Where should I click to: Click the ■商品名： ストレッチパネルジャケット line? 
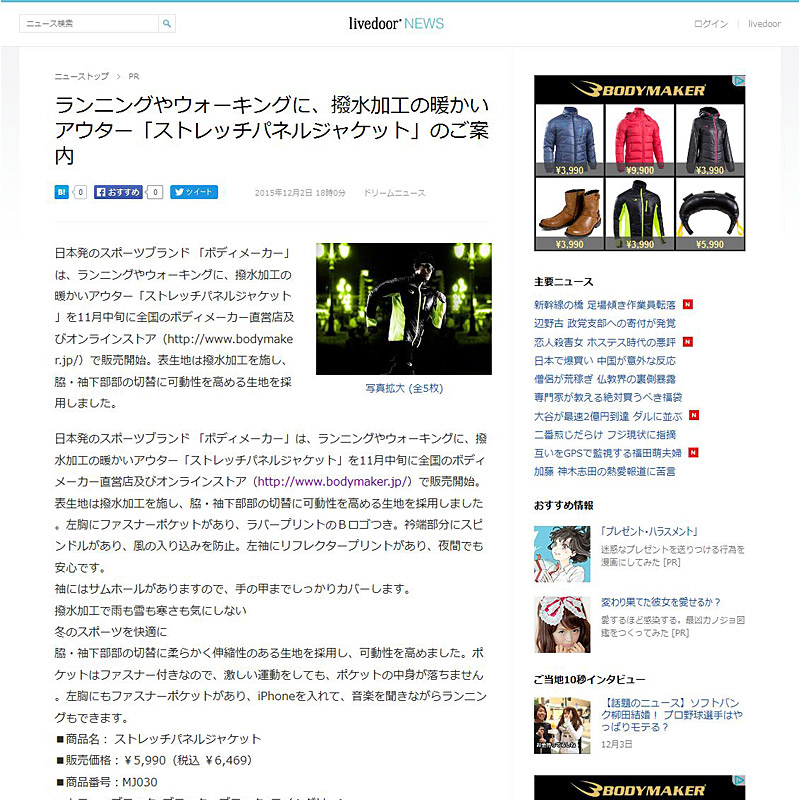[x=158, y=739]
